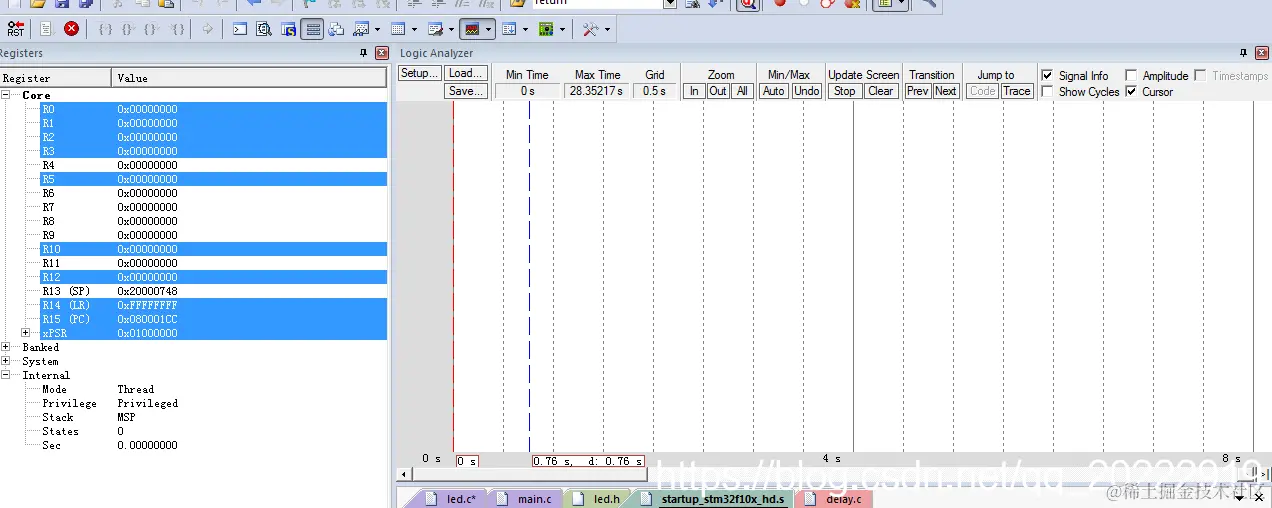Click the Toolbox wrench icon
Image resolution: width=1272 pixels, height=508 pixels.
(590, 29)
